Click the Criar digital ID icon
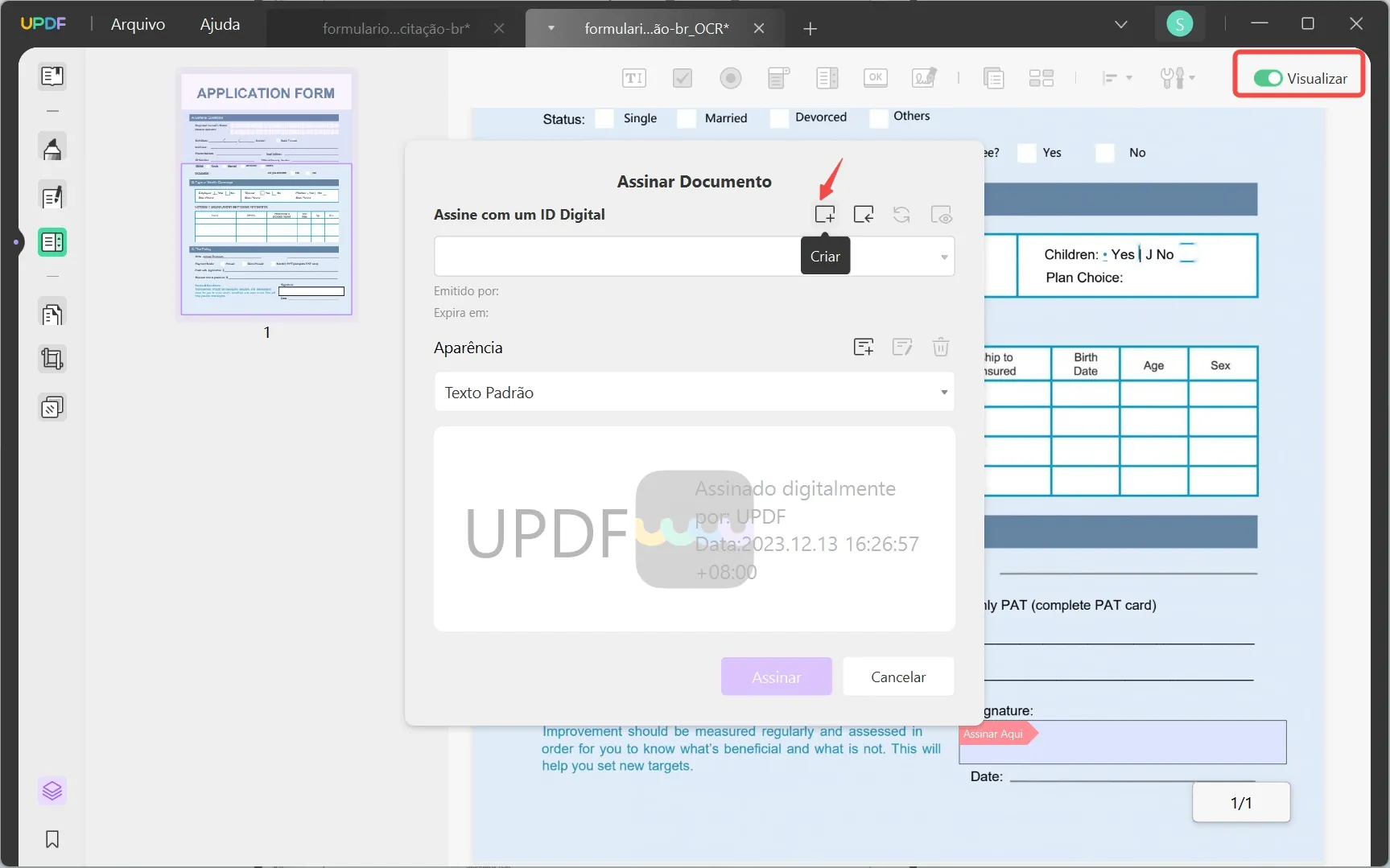Image resolution: width=1390 pixels, height=868 pixels. [825, 215]
